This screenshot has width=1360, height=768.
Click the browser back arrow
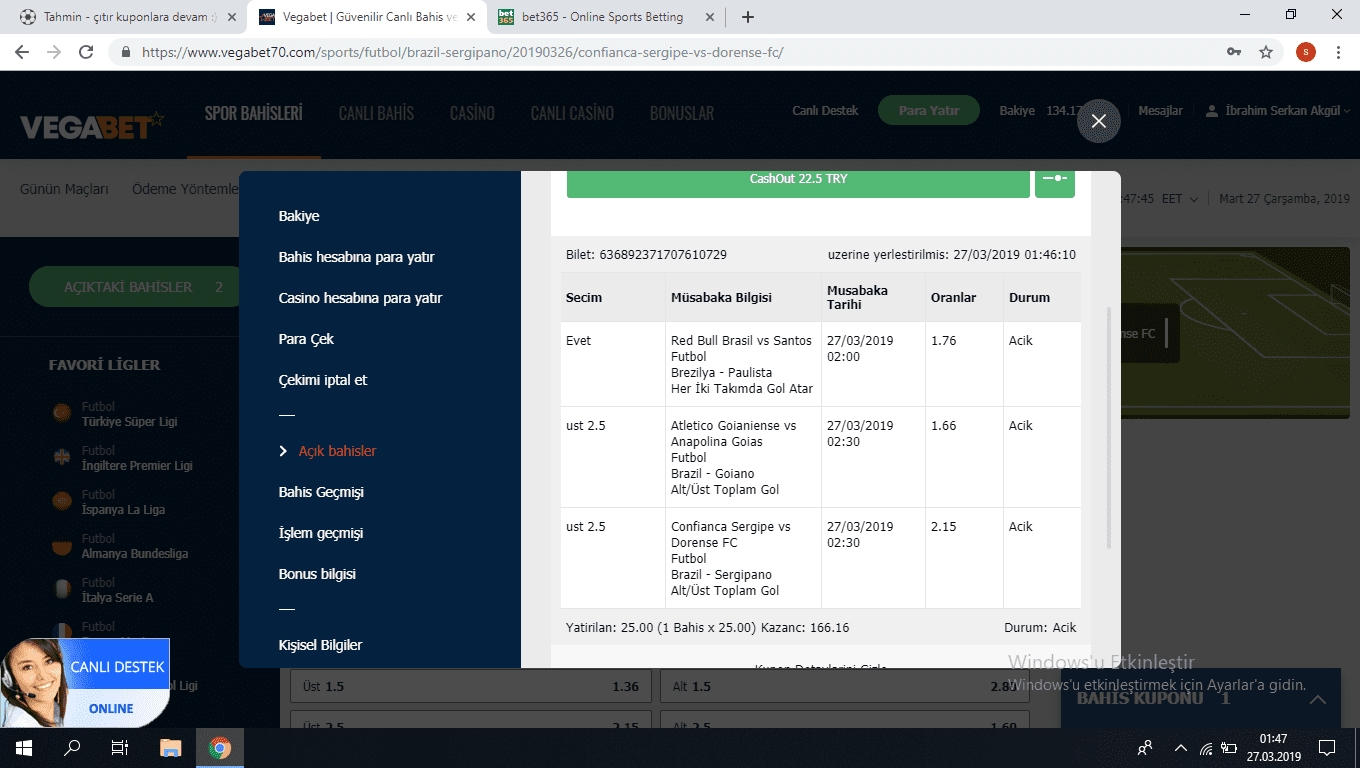pos(22,52)
